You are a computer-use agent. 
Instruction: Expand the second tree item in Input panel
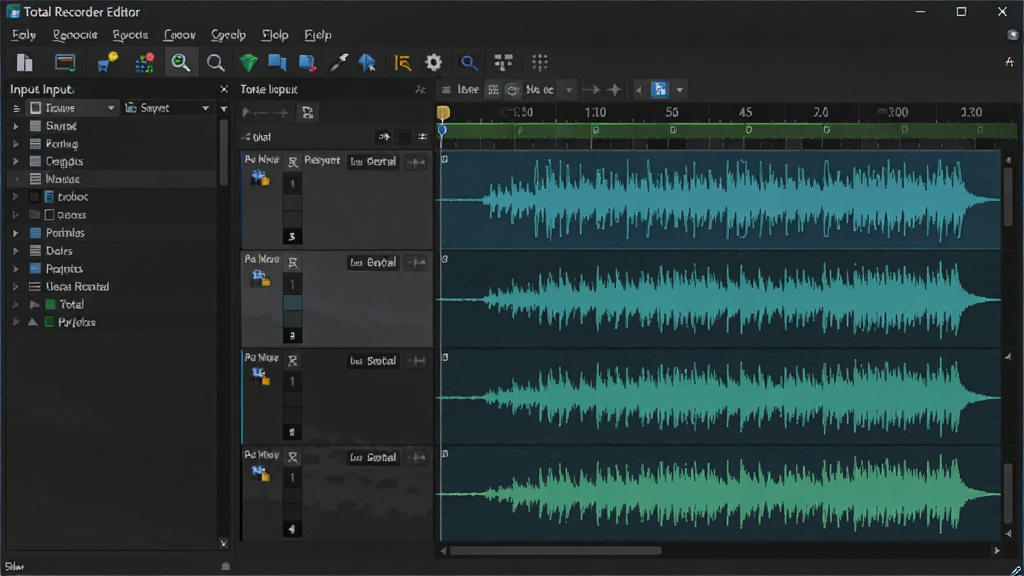[16, 144]
